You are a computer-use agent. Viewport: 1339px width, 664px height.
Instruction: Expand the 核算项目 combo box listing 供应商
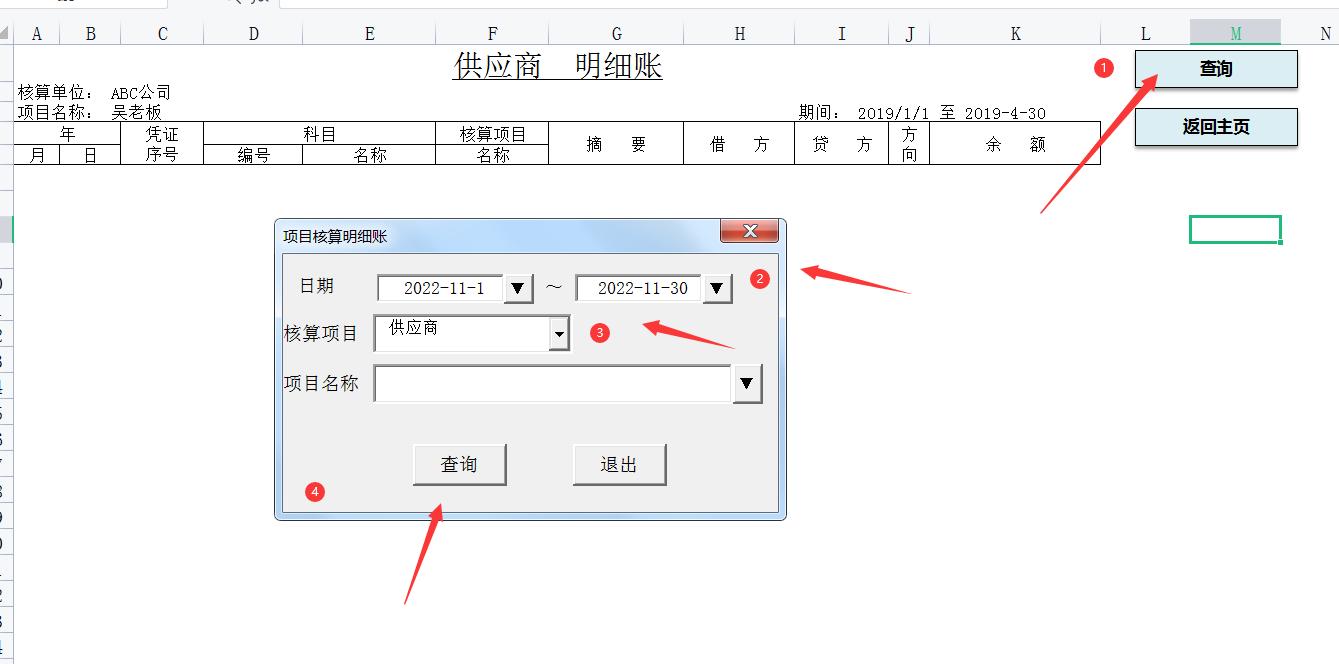[x=558, y=334]
